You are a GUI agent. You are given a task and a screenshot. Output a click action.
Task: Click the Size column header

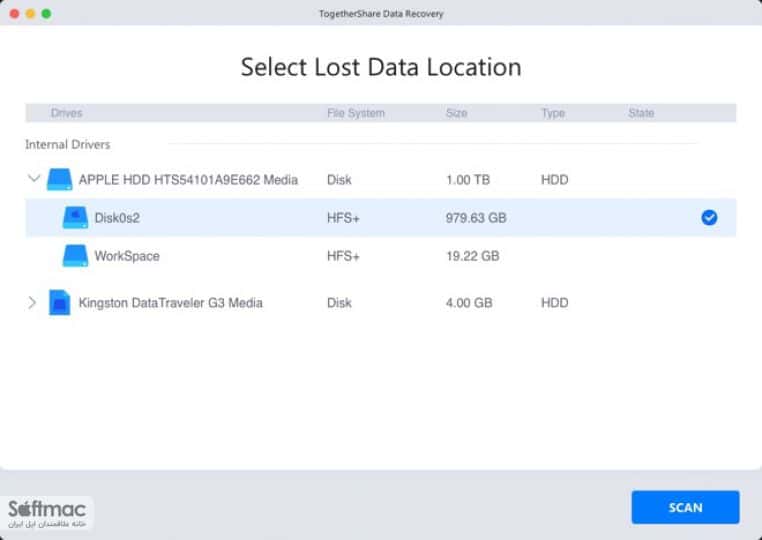tap(456, 113)
